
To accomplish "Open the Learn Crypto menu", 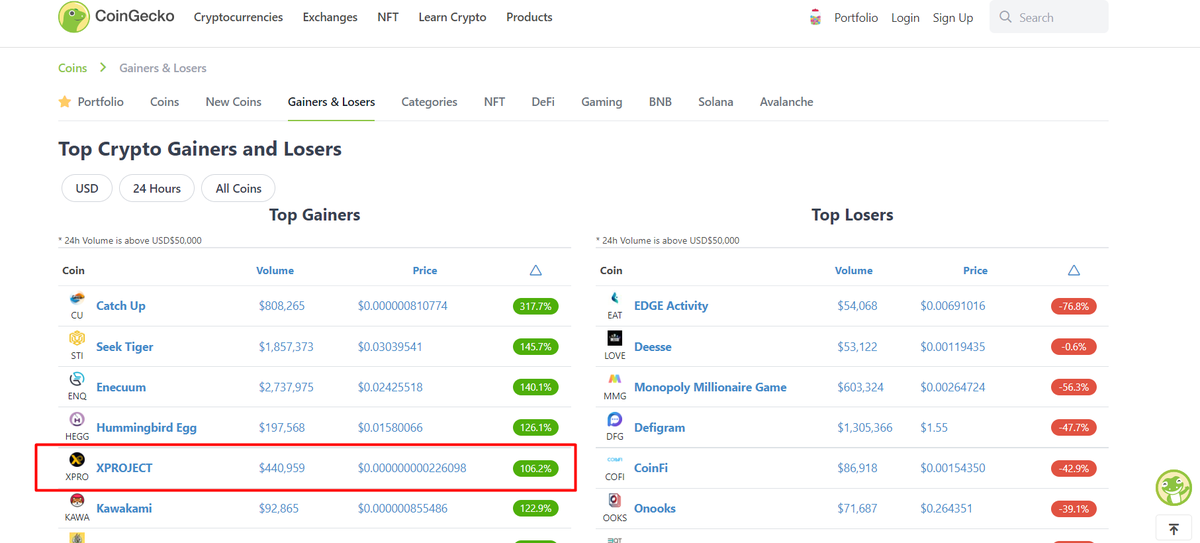I will coord(452,17).
